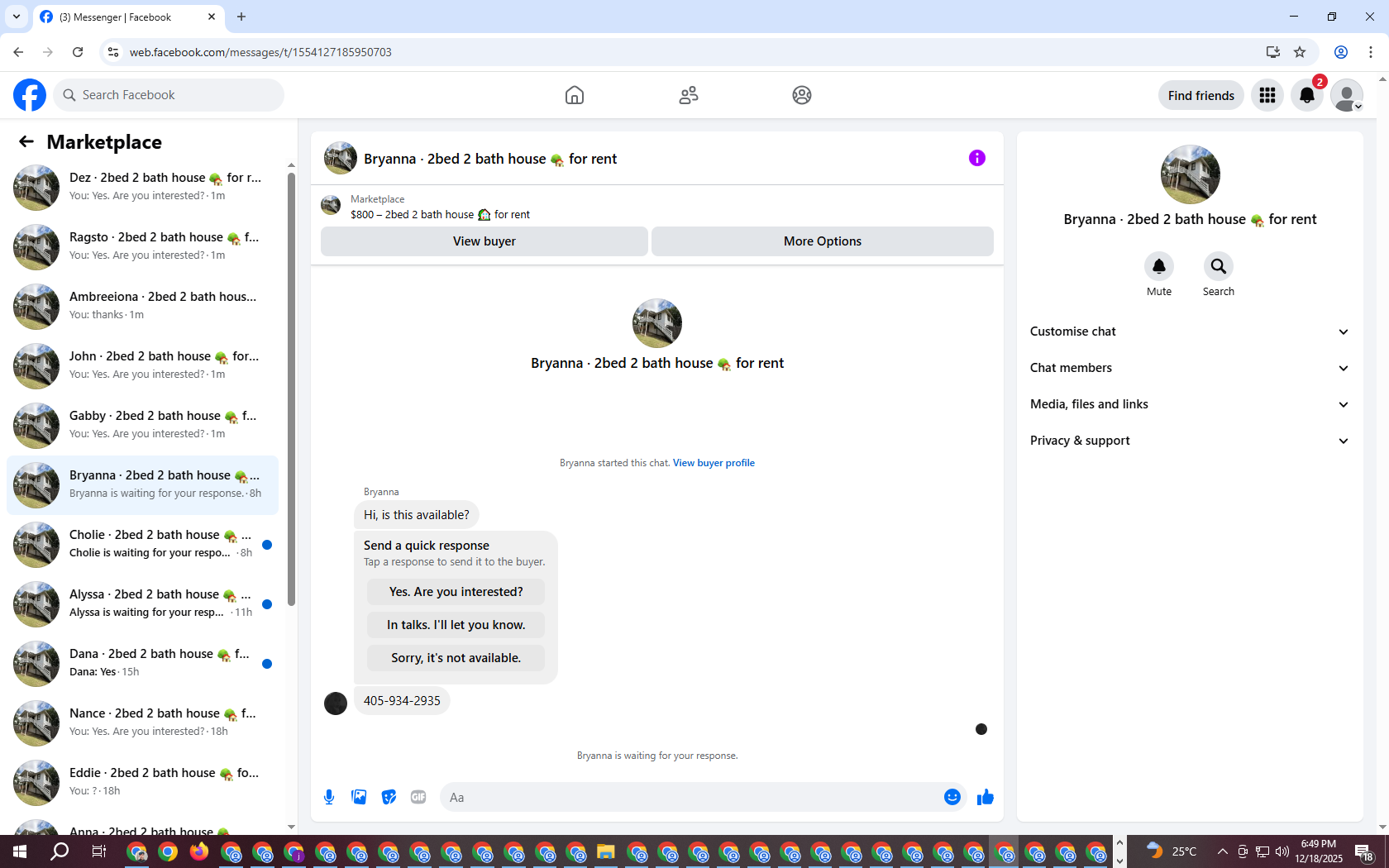Open the Dez conversation

click(142, 187)
